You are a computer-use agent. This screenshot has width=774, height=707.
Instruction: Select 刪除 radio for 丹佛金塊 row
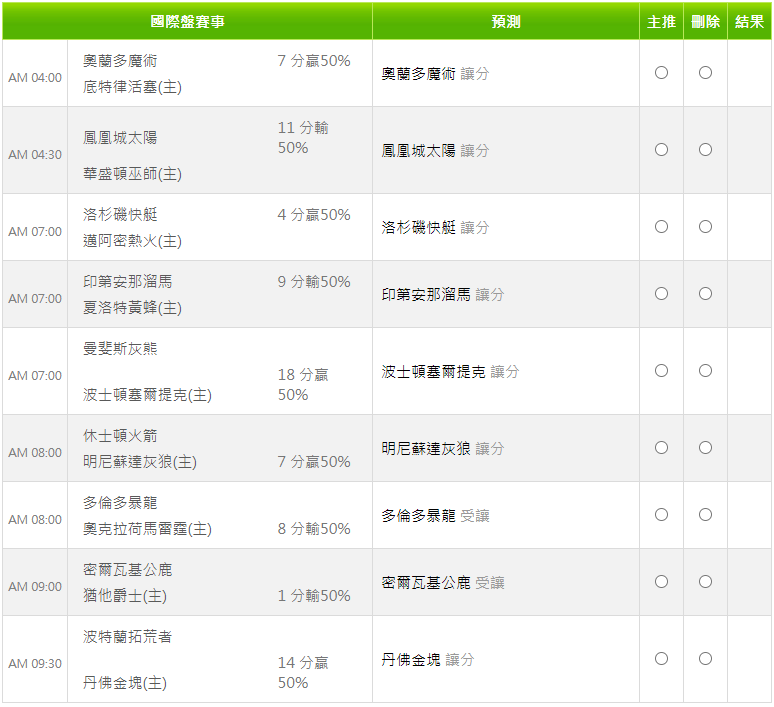[x=705, y=659]
